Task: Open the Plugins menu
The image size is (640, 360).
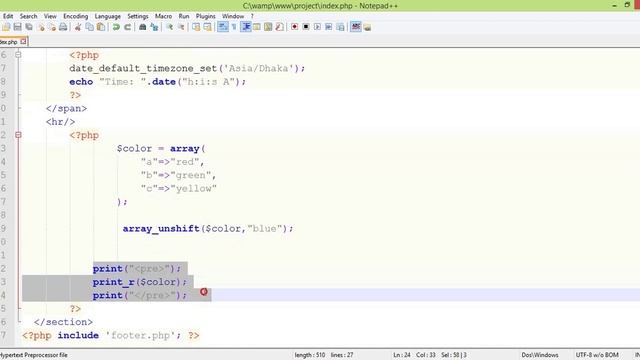Action: 206,16
